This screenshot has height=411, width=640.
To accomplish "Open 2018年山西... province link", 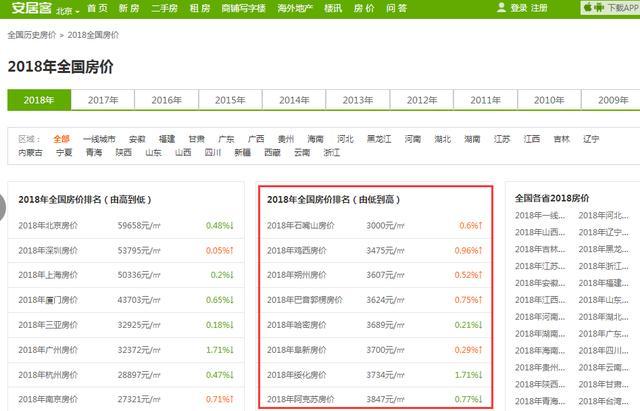I will click(x=540, y=232).
